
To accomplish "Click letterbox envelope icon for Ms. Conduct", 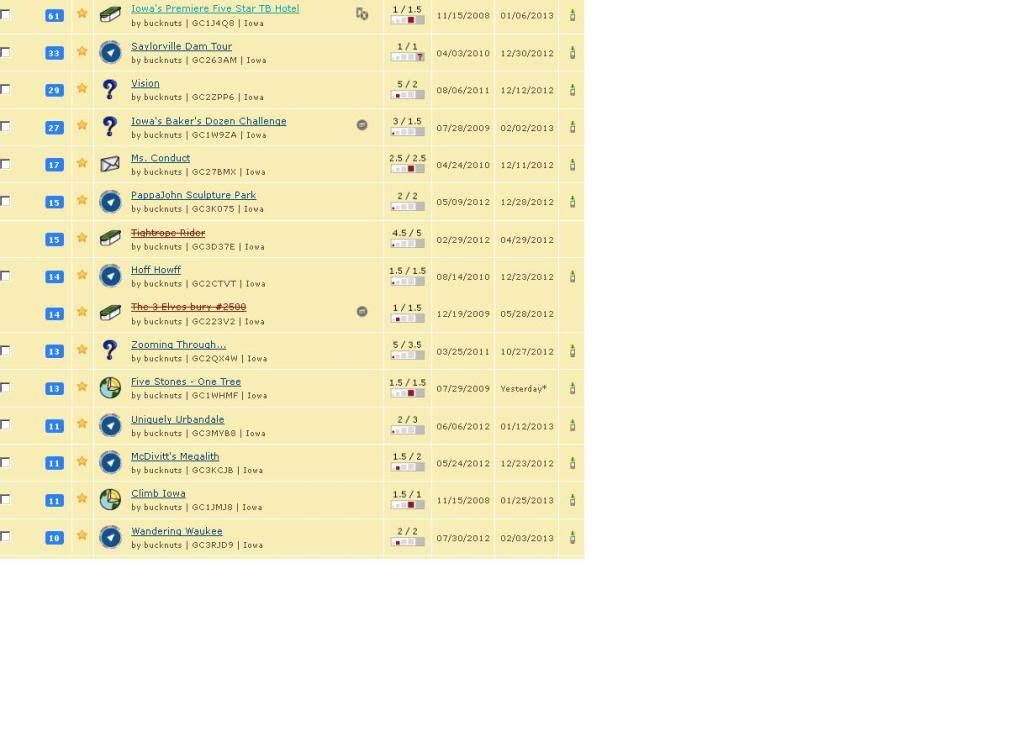I will point(110,164).
